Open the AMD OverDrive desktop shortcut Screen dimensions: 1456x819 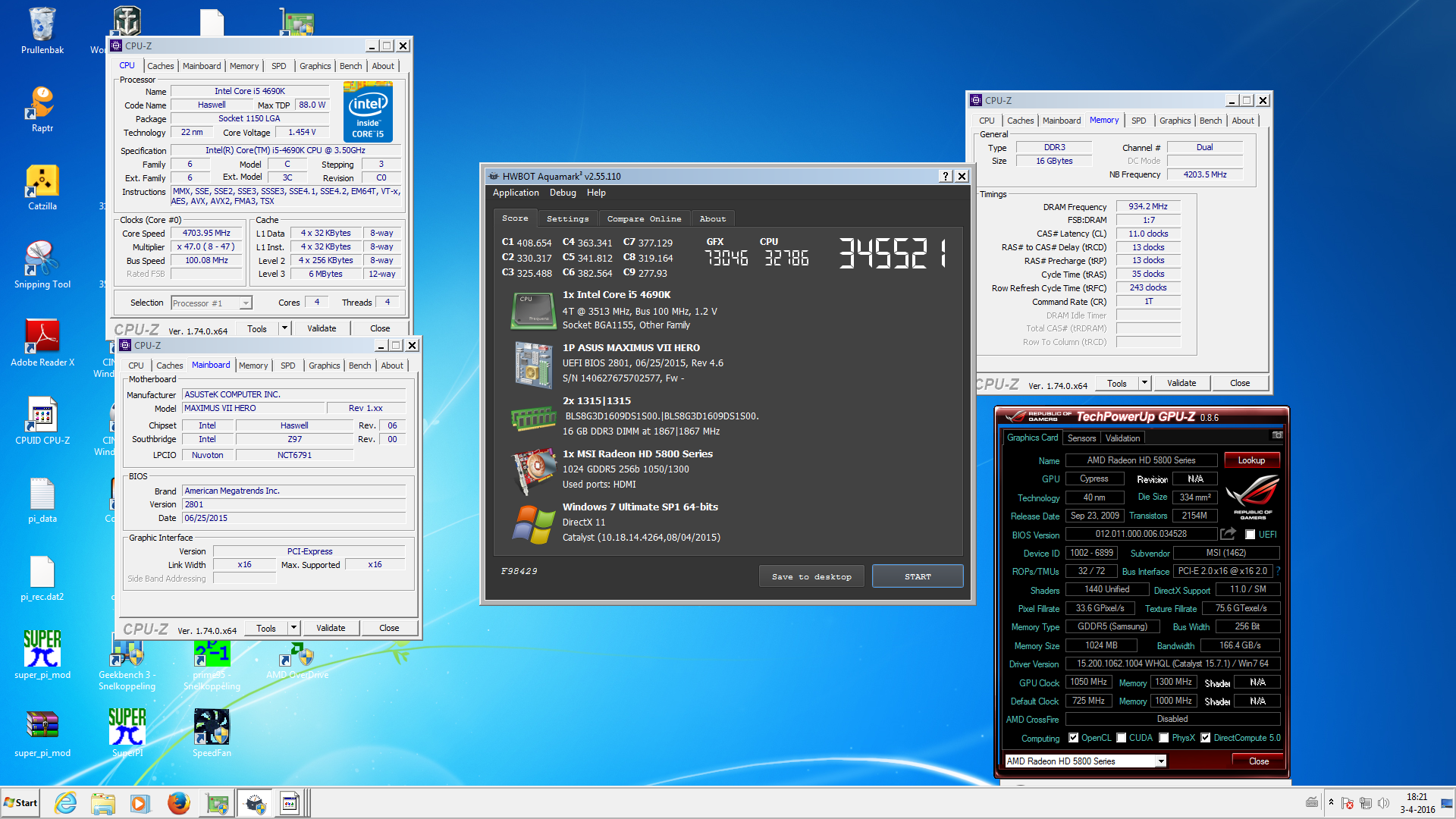(x=297, y=661)
